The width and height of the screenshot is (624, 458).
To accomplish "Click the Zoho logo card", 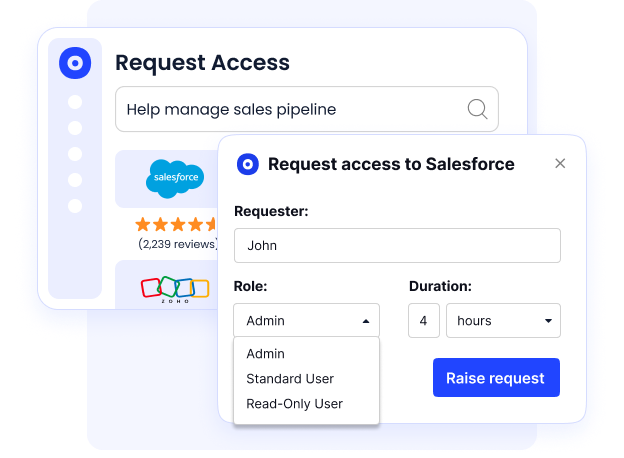I will click(167, 285).
